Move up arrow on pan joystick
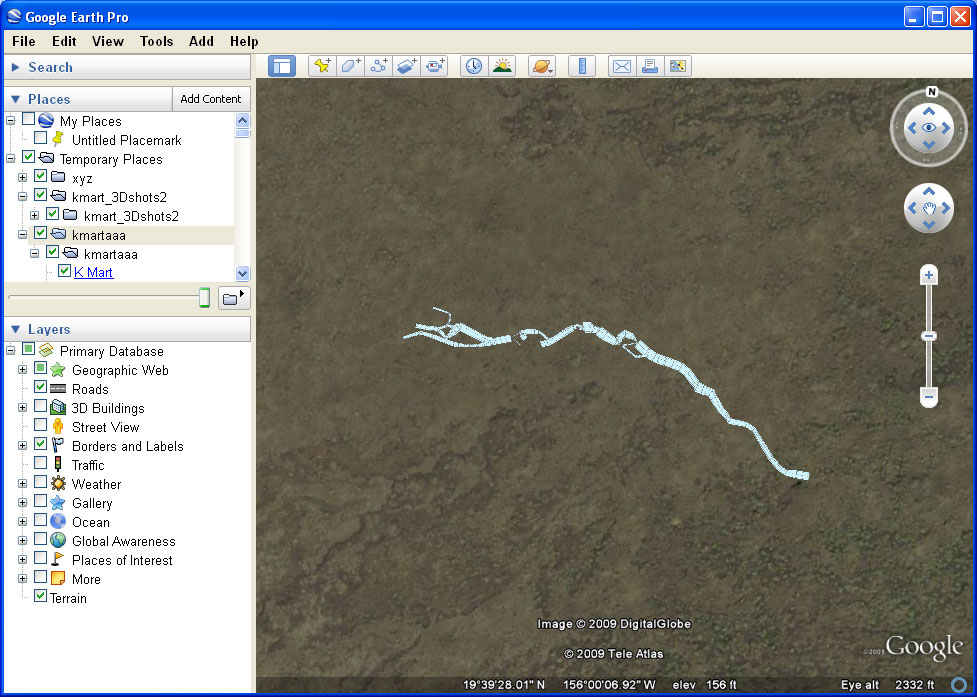The image size is (977, 697). click(x=929, y=192)
